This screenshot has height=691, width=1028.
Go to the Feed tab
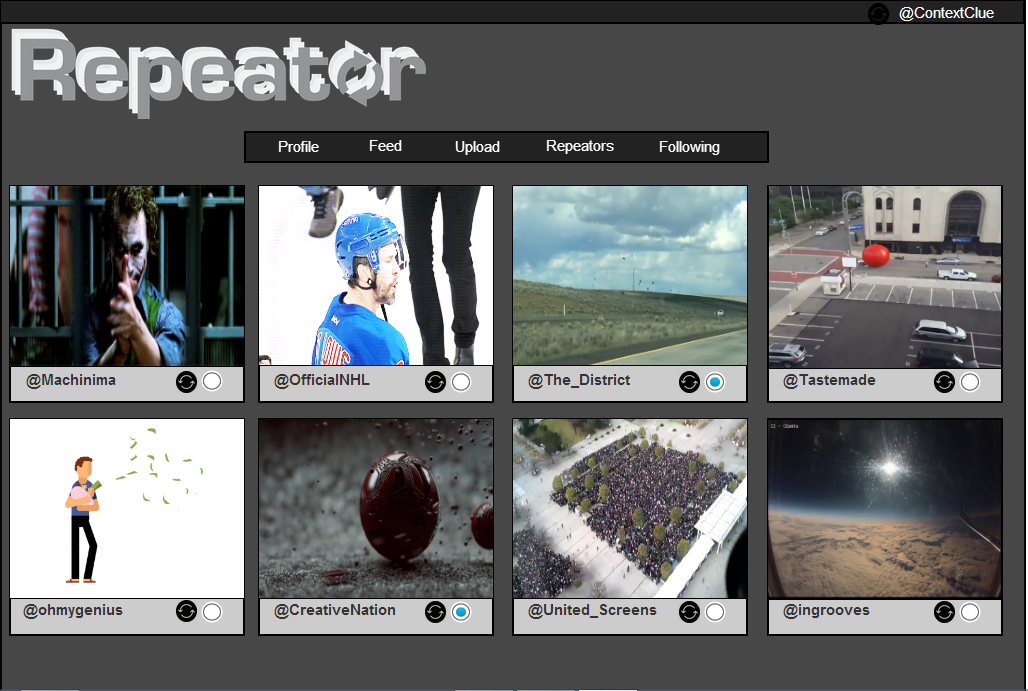pyautogui.click(x=385, y=146)
